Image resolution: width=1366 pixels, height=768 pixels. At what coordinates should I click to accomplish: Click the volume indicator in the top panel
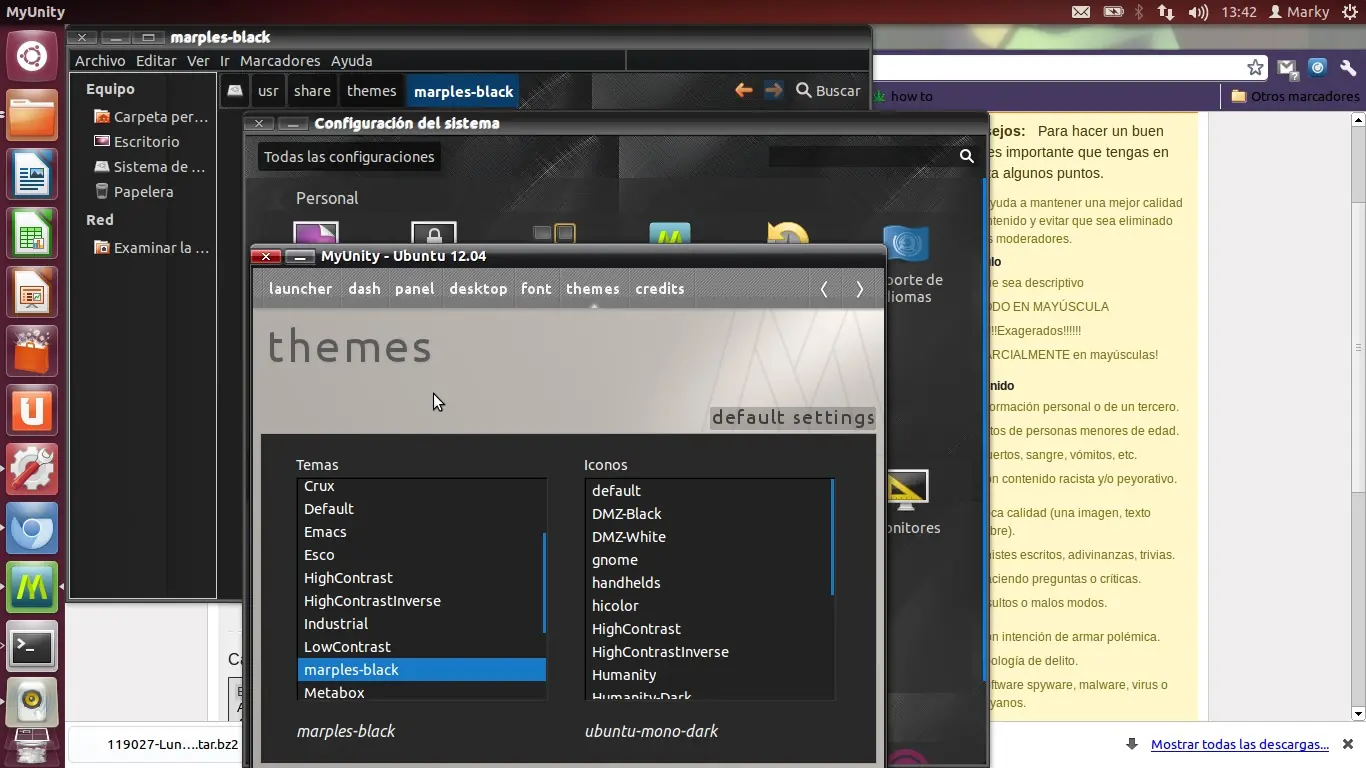pos(1199,12)
